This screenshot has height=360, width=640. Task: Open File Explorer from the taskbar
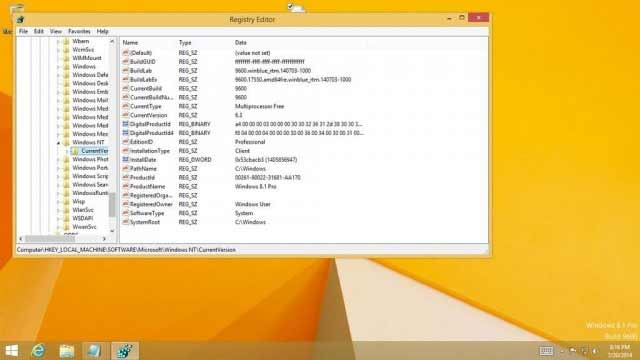[67, 351]
